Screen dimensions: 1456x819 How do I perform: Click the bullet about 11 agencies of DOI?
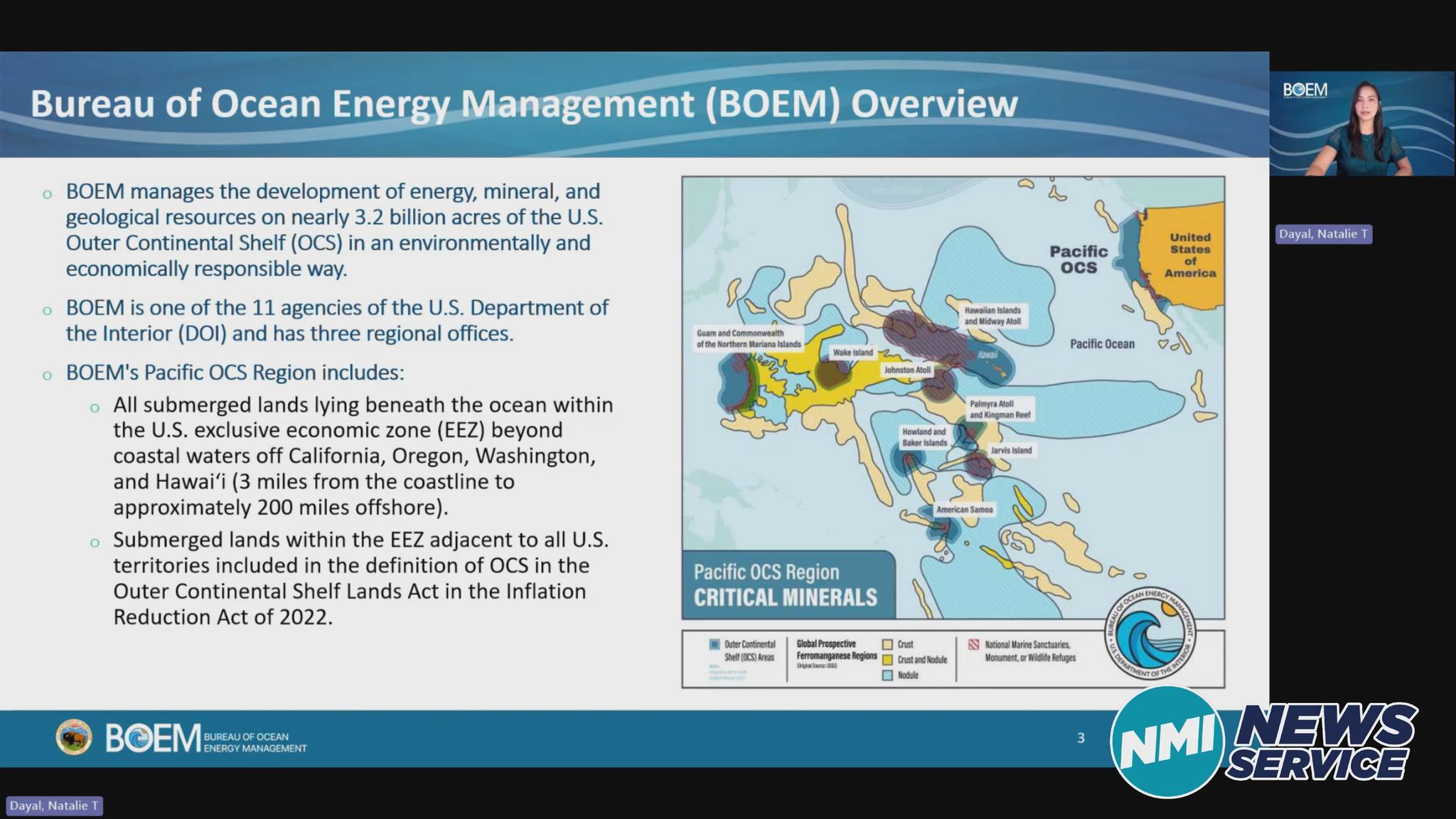click(x=337, y=321)
